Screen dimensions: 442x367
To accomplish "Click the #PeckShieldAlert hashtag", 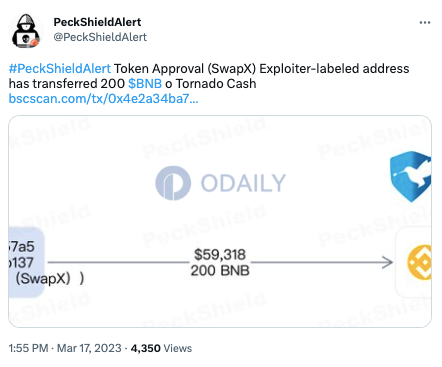I will point(60,69).
